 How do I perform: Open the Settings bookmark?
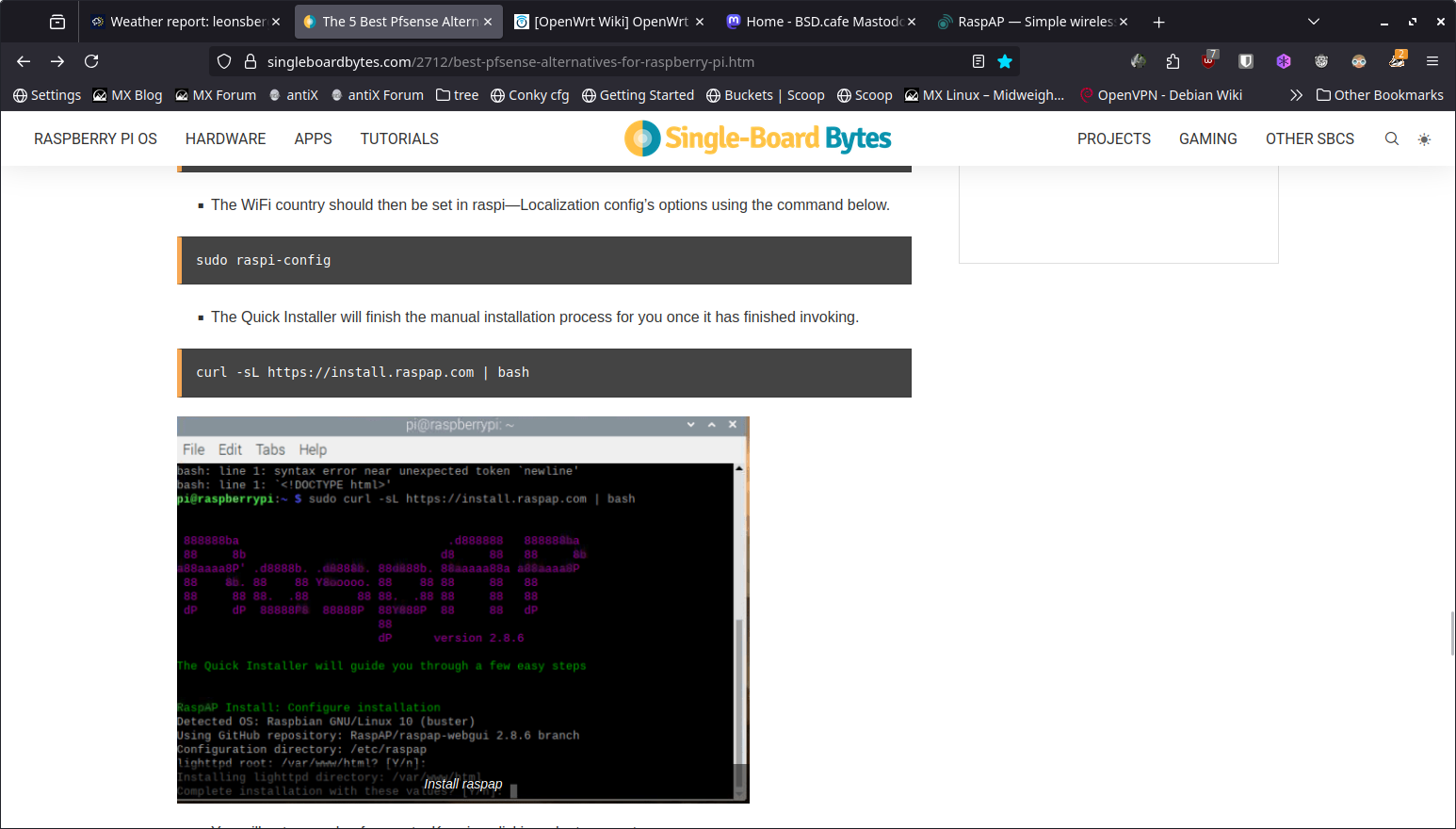[x=47, y=95]
